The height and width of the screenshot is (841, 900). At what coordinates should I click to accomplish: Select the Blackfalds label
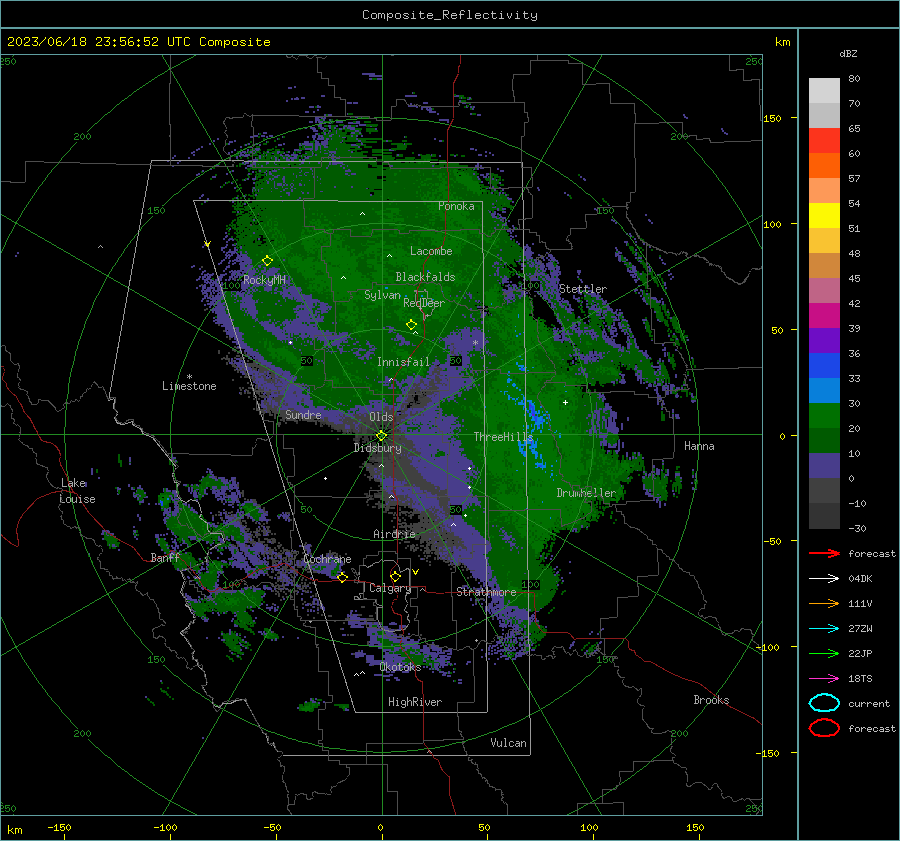[425, 277]
